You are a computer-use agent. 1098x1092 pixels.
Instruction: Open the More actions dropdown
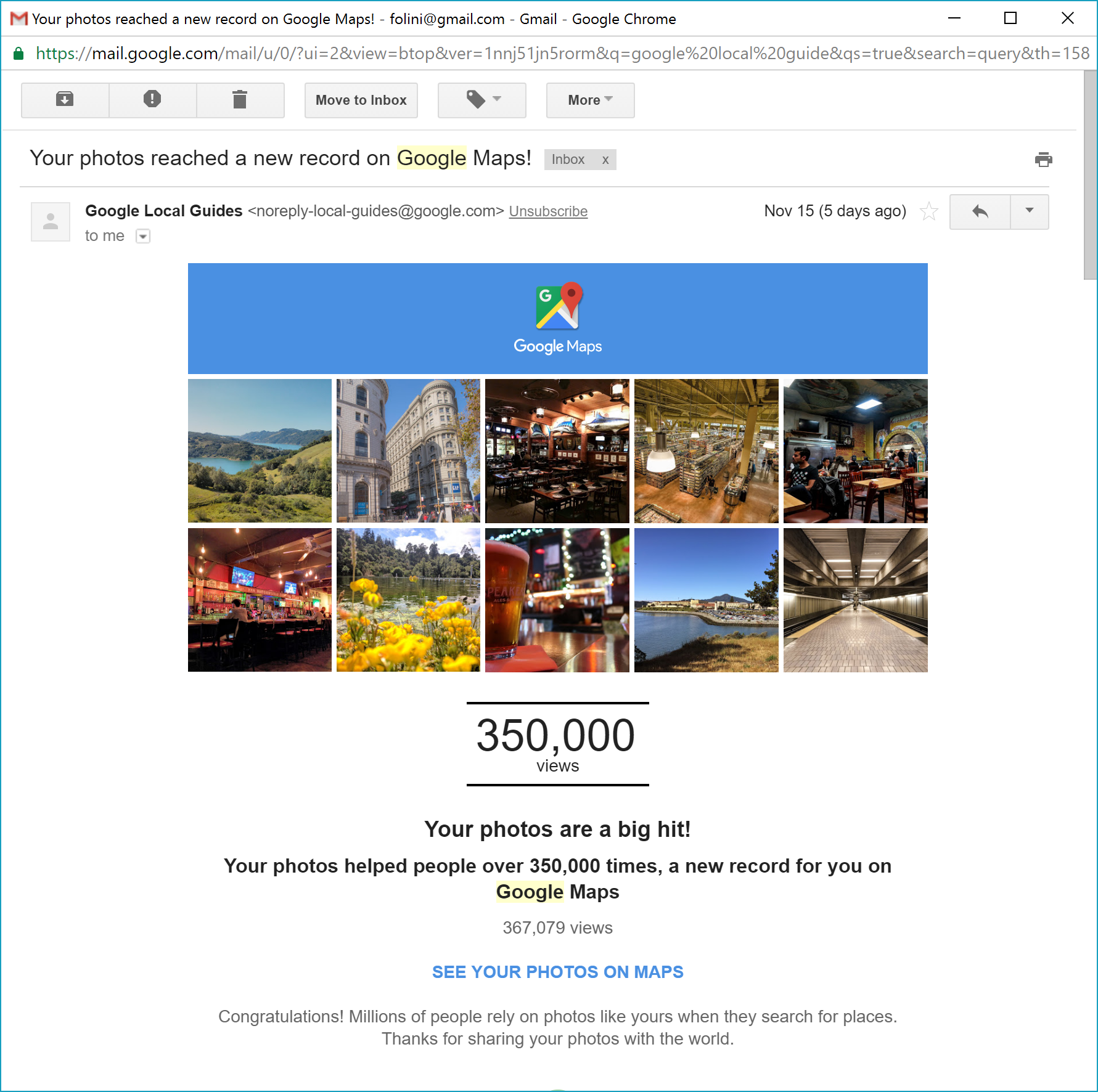click(x=589, y=100)
